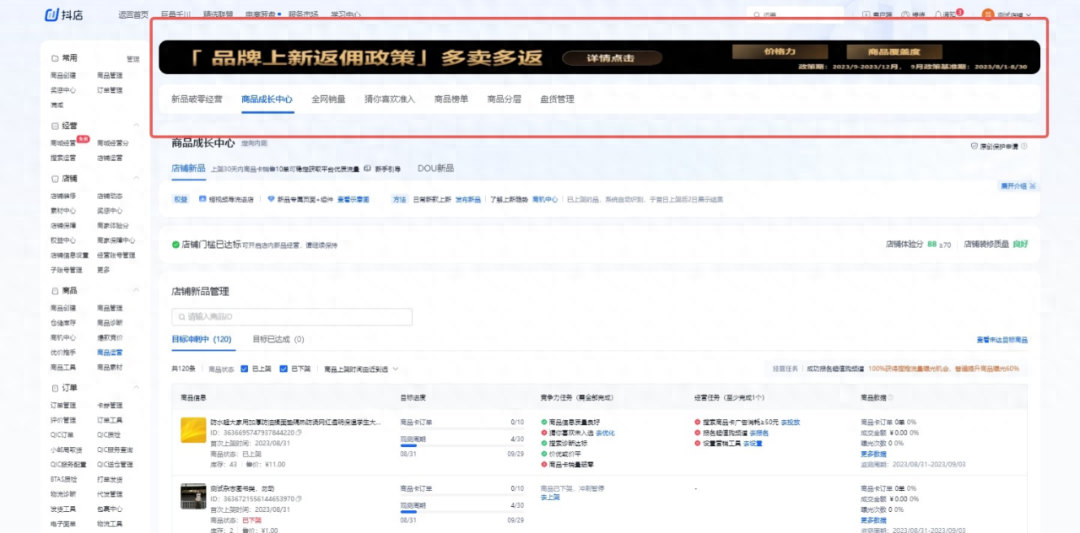Click the 常用 section folder icon

click(55, 59)
